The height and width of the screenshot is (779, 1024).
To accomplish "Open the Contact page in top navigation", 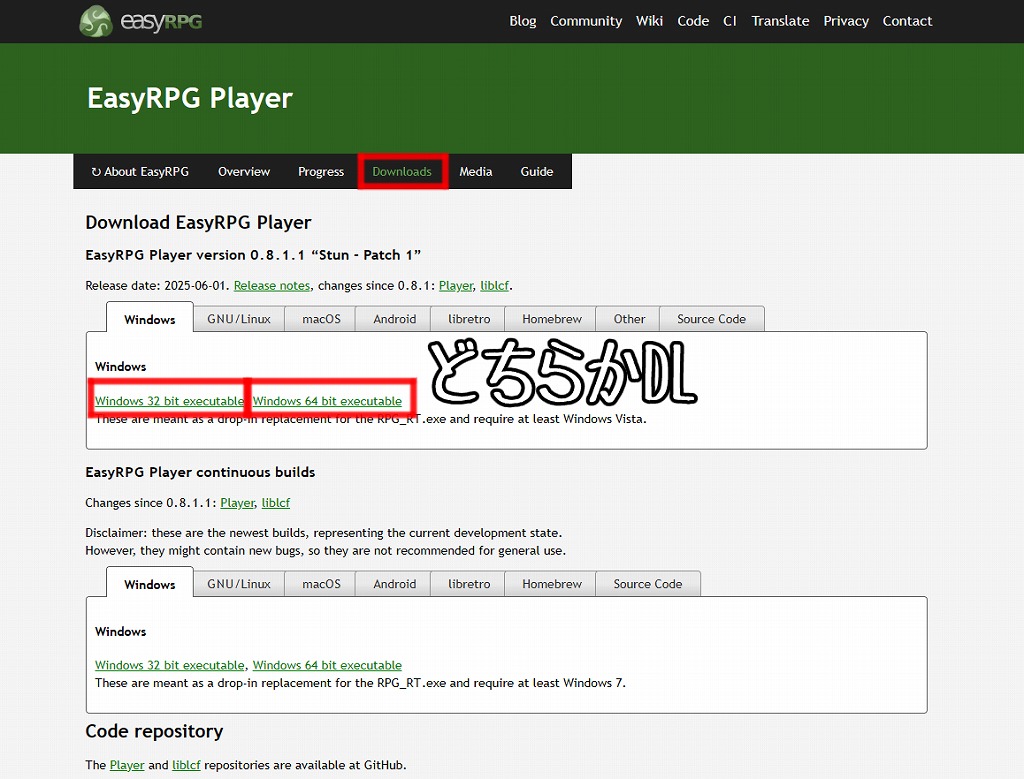I will click(907, 21).
